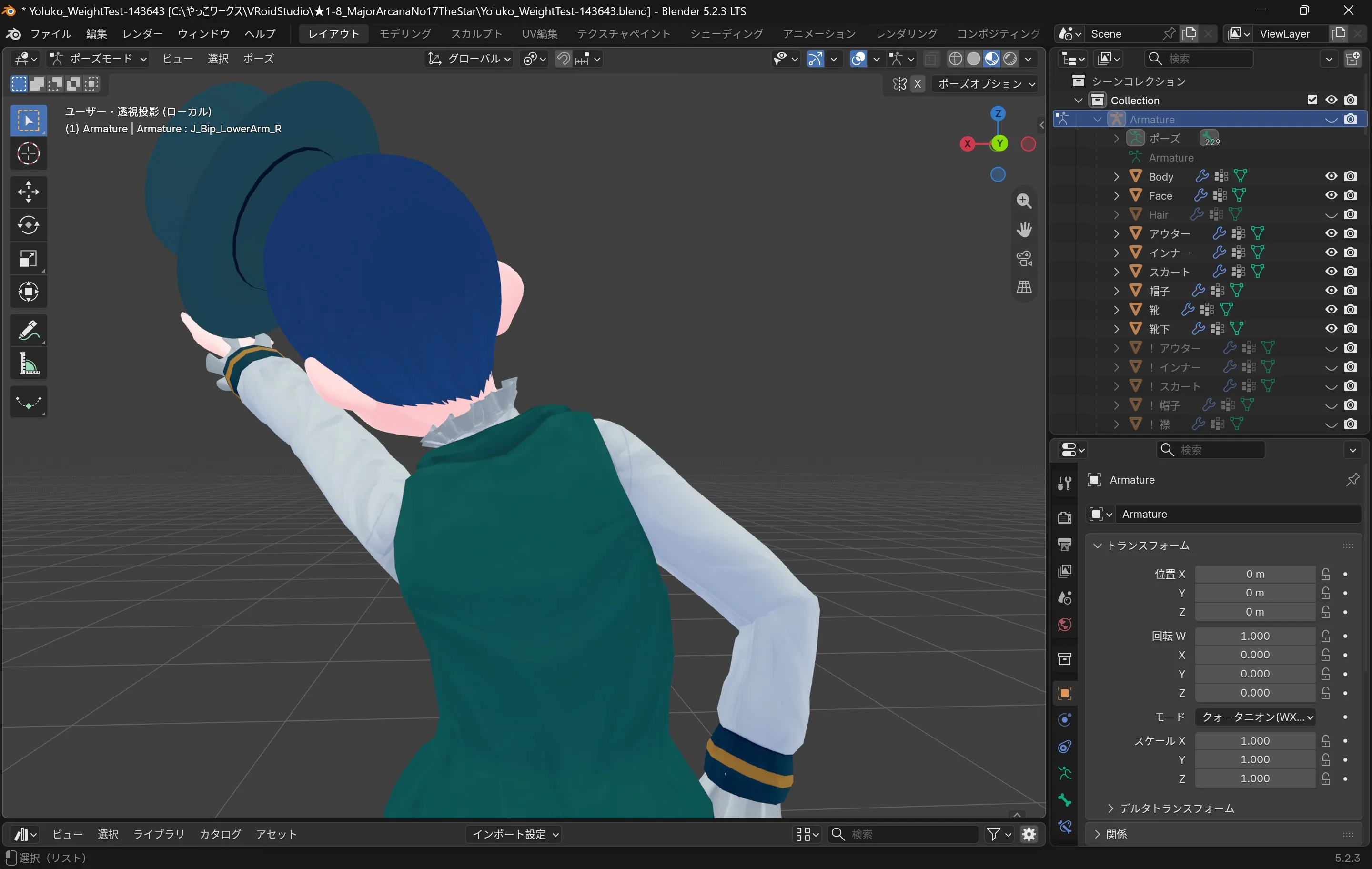The height and width of the screenshot is (869, 1372).
Task: Click the 回転 W value field
Action: (1255, 636)
